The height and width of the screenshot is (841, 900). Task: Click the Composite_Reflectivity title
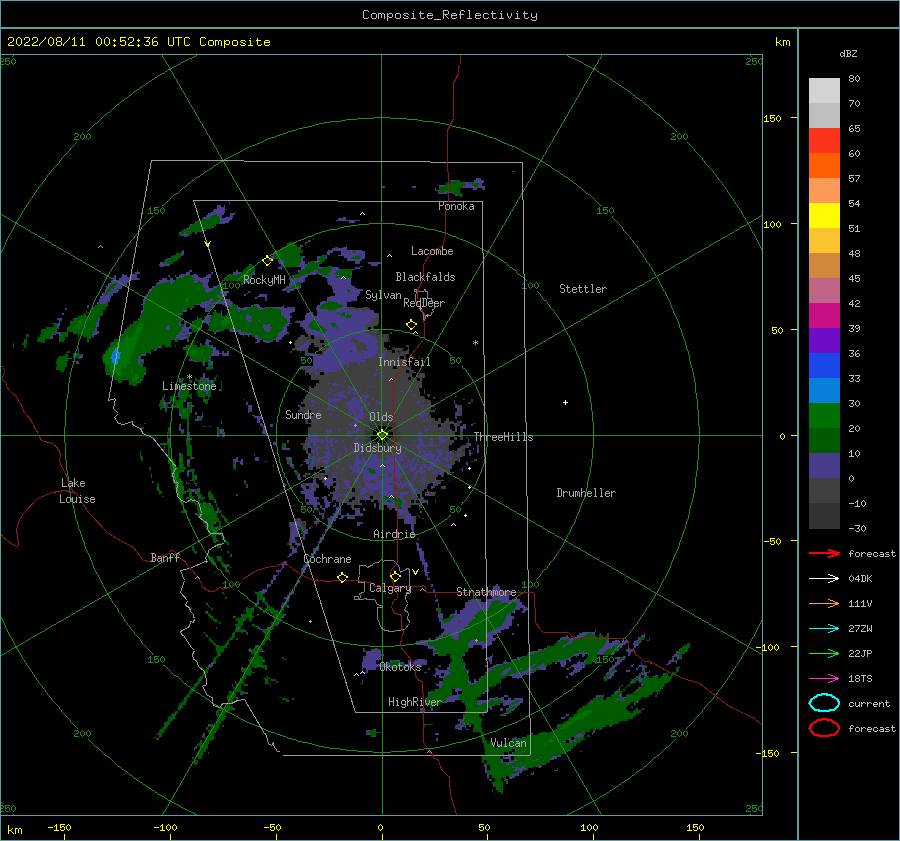[450, 15]
